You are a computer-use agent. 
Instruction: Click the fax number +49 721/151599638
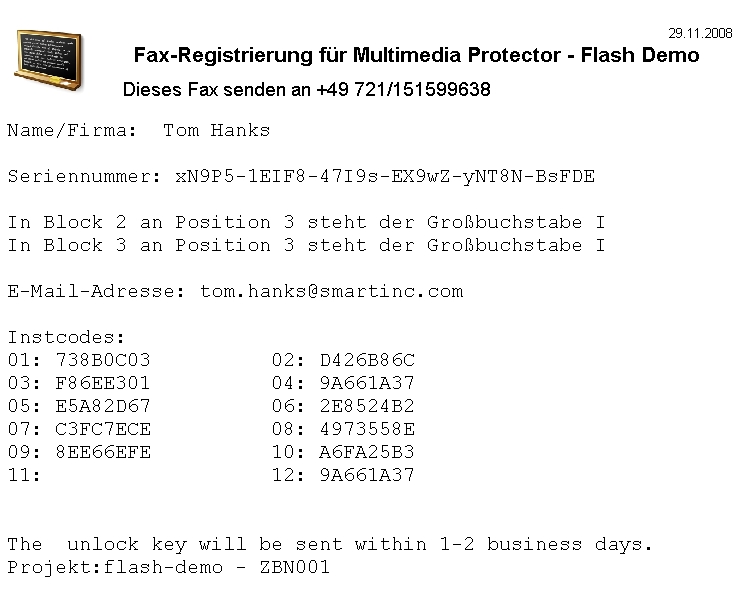[x=402, y=90]
